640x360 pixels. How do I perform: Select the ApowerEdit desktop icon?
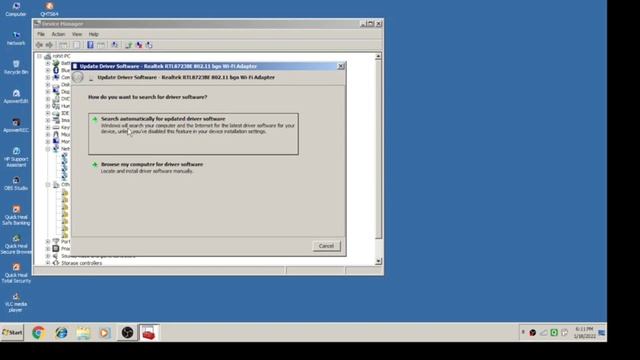point(16,96)
